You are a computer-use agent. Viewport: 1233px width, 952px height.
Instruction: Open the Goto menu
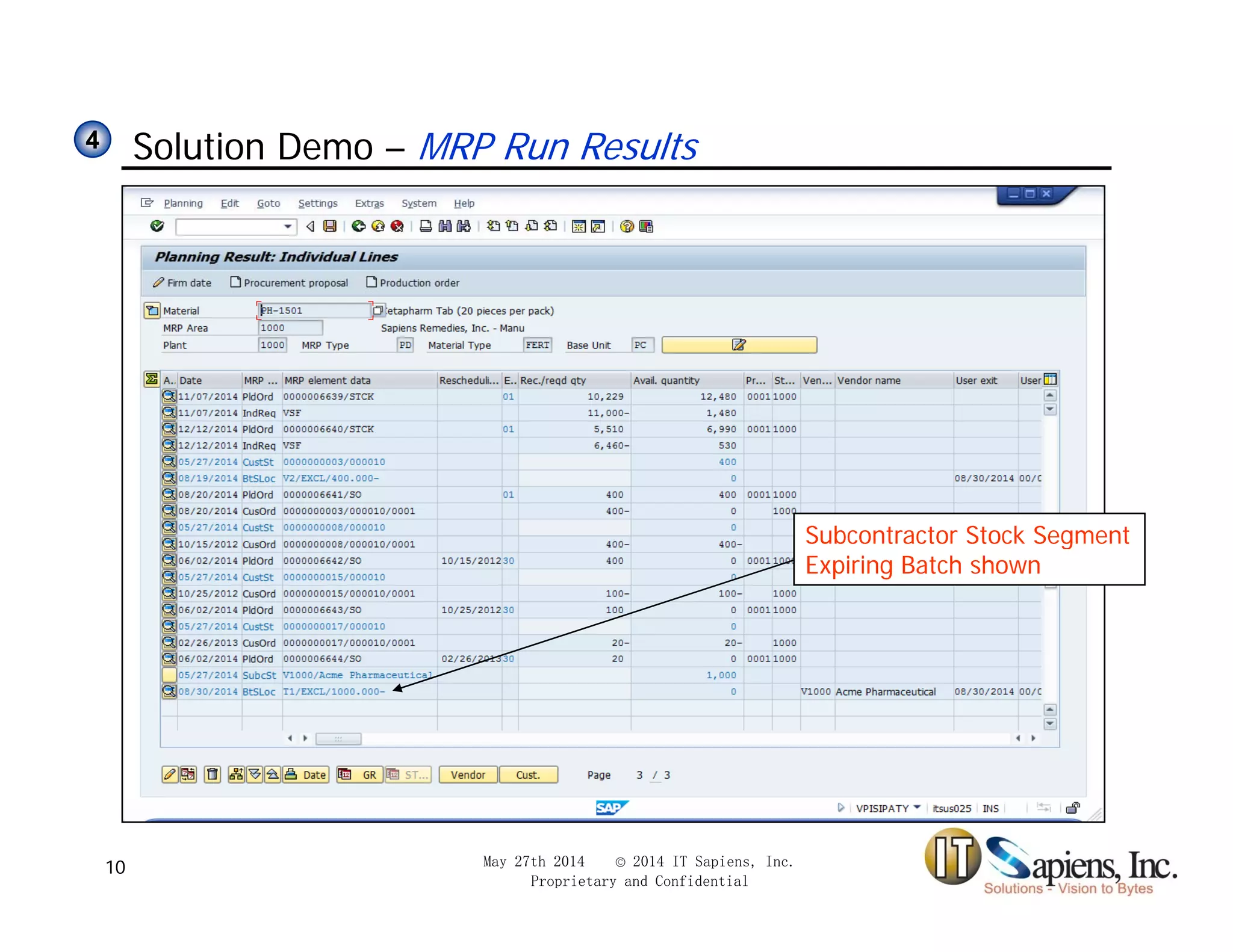click(x=269, y=203)
